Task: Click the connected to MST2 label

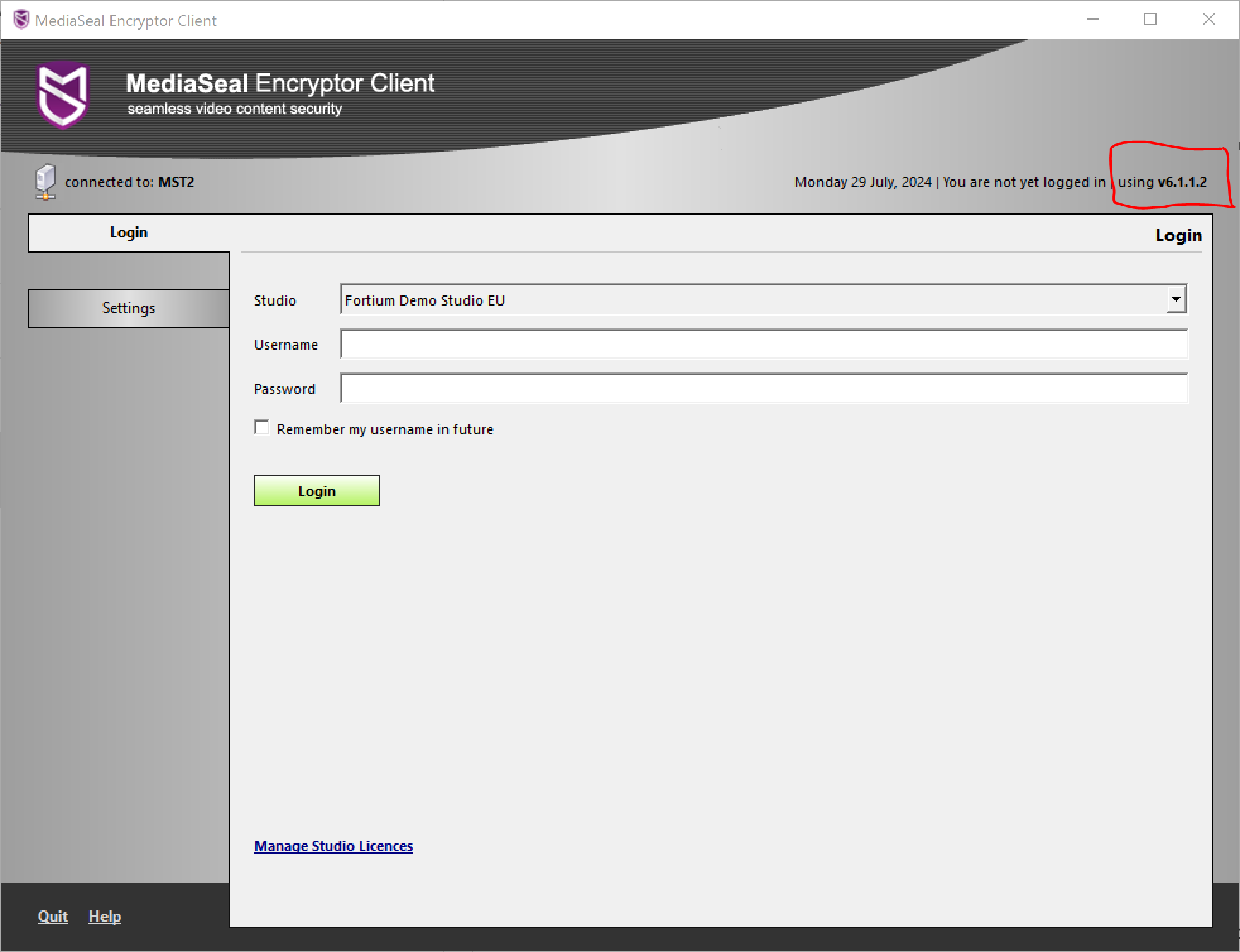Action: tap(129, 182)
